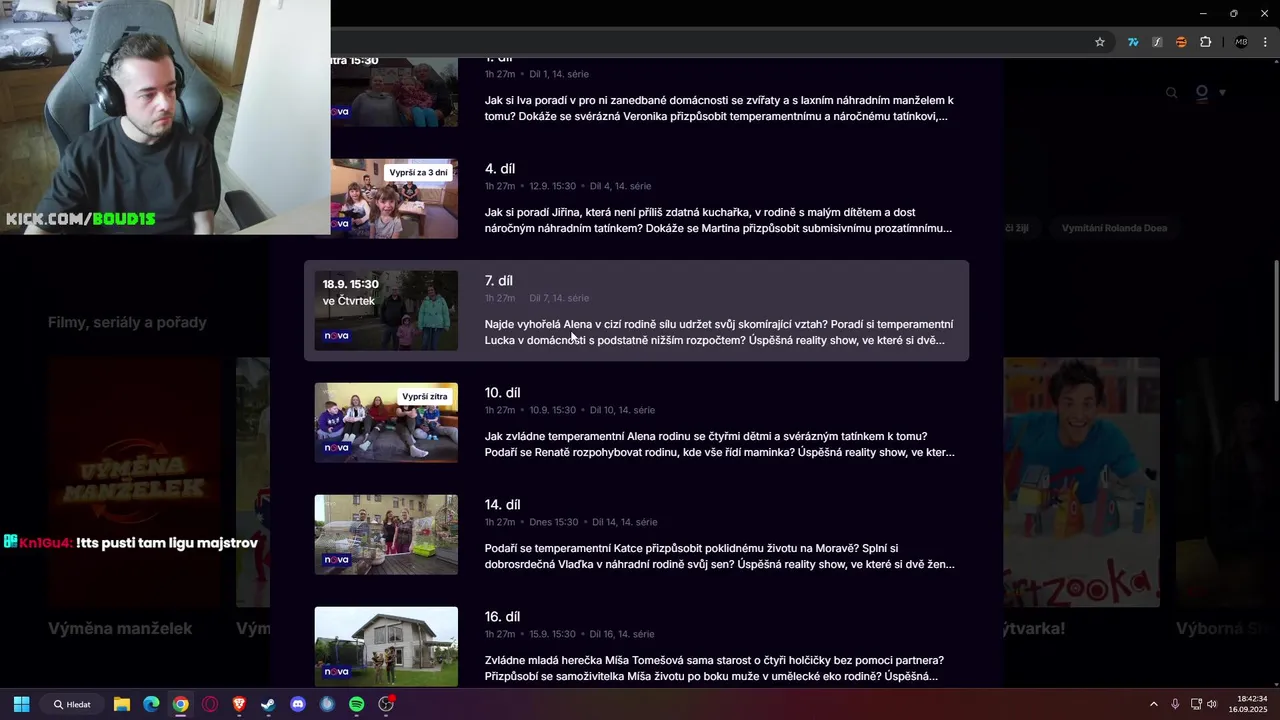Viewport: 1280px width, 720px height.
Task: Click the '4. díl' episode title
Action: (500, 169)
